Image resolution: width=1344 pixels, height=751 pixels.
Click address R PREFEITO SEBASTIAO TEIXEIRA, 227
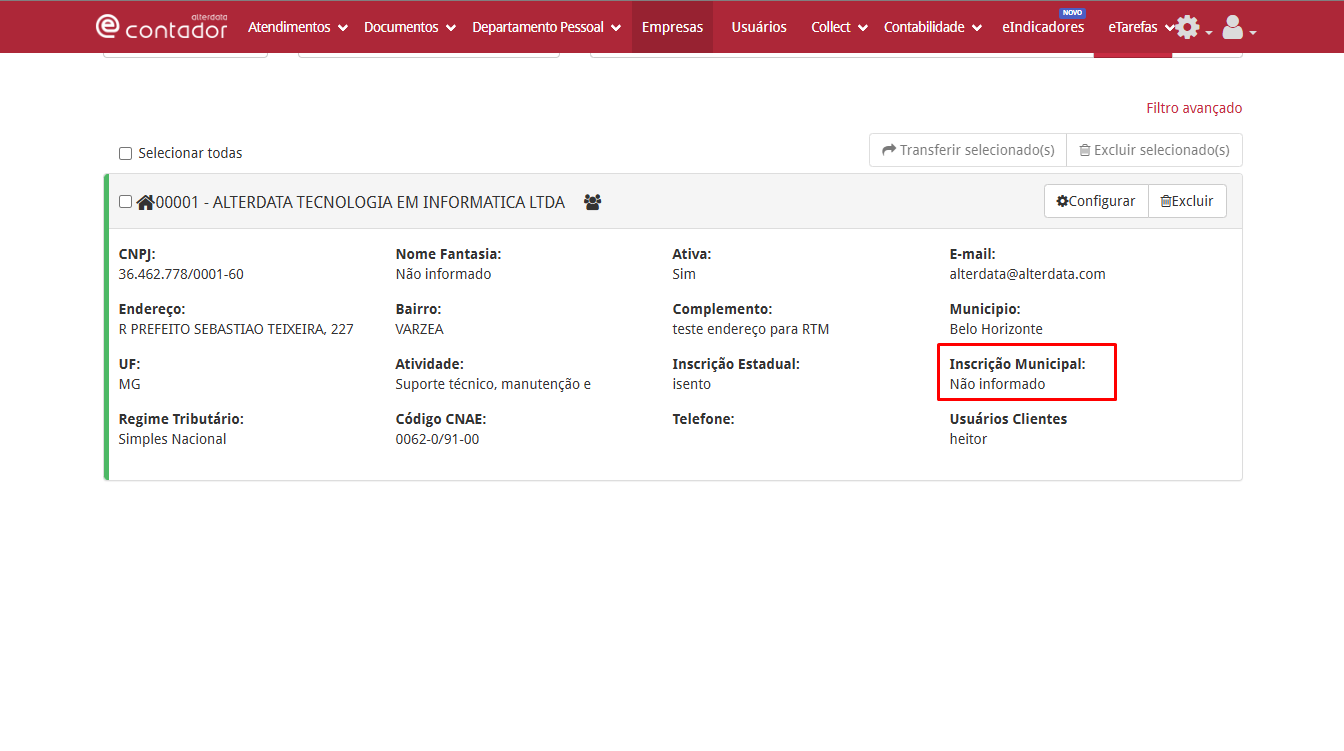coord(236,329)
